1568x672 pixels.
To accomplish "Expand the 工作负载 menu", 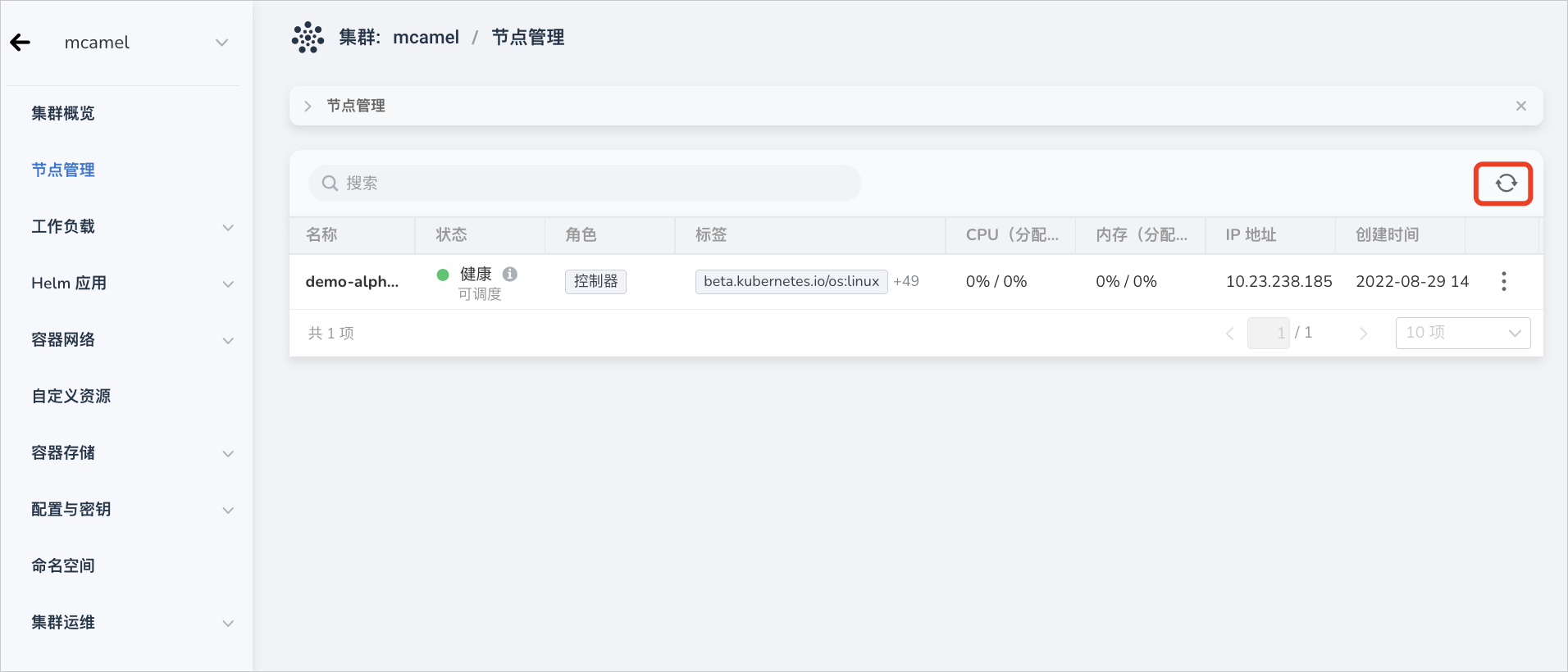I will click(228, 227).
